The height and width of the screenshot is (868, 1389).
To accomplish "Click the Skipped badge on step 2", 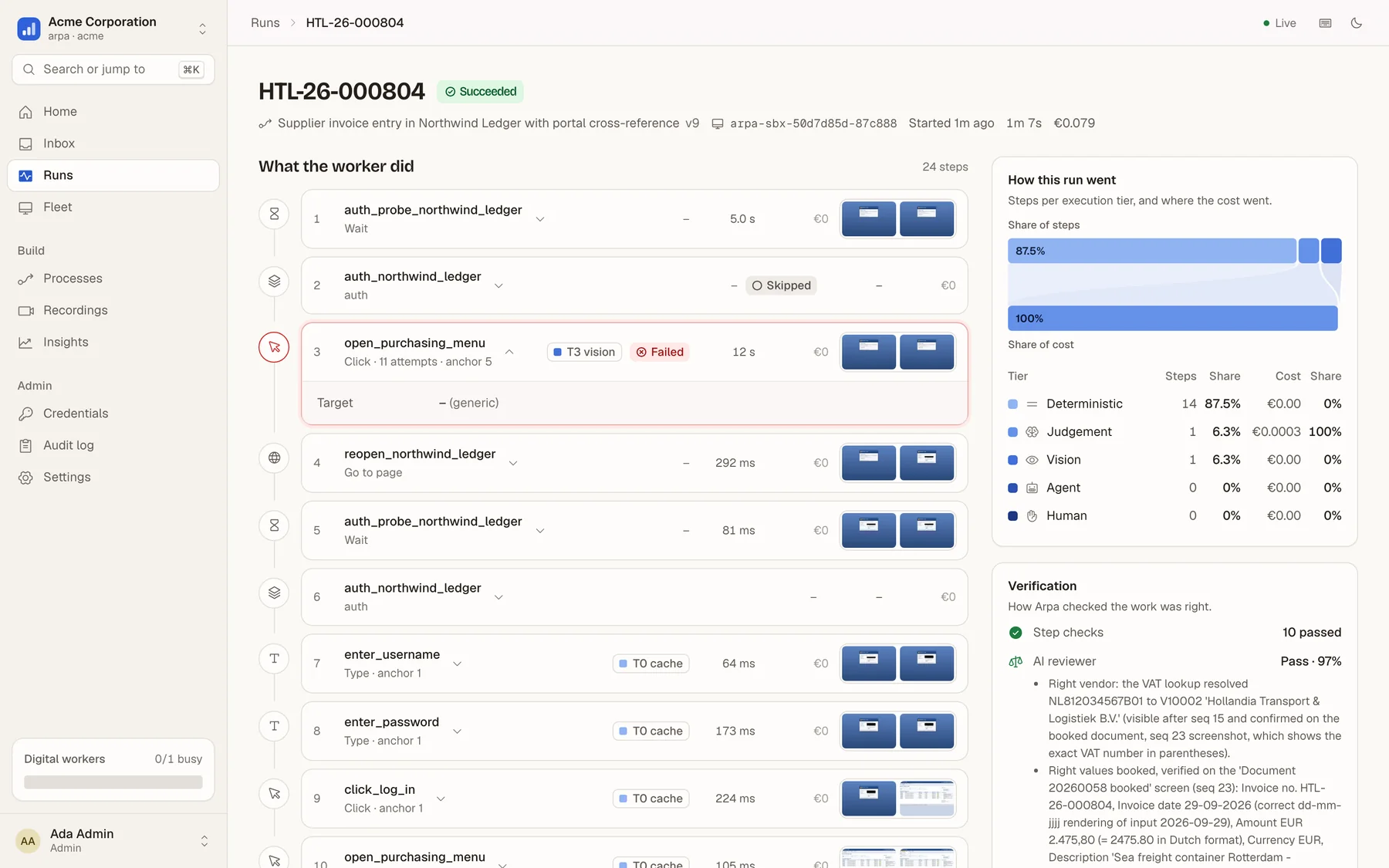I will [781, 285].
